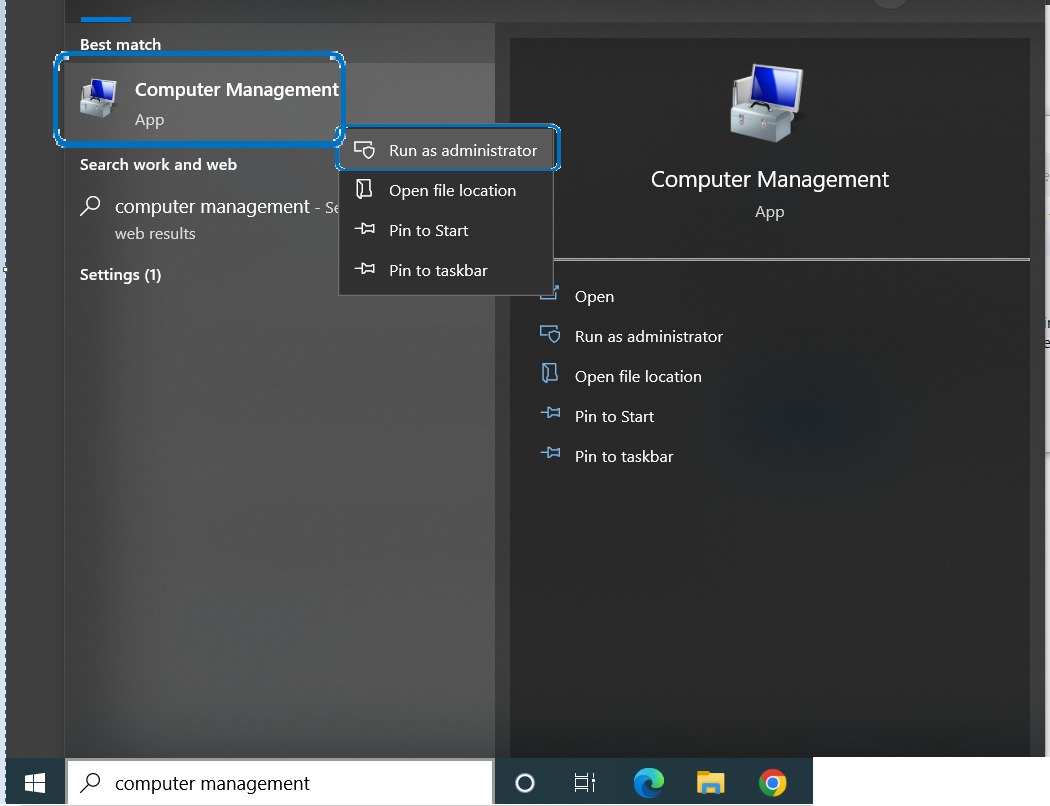This screenshot has width=1050, height=806.
Task: Choose Open file location in context menu
Action: (x=452, y=191)
